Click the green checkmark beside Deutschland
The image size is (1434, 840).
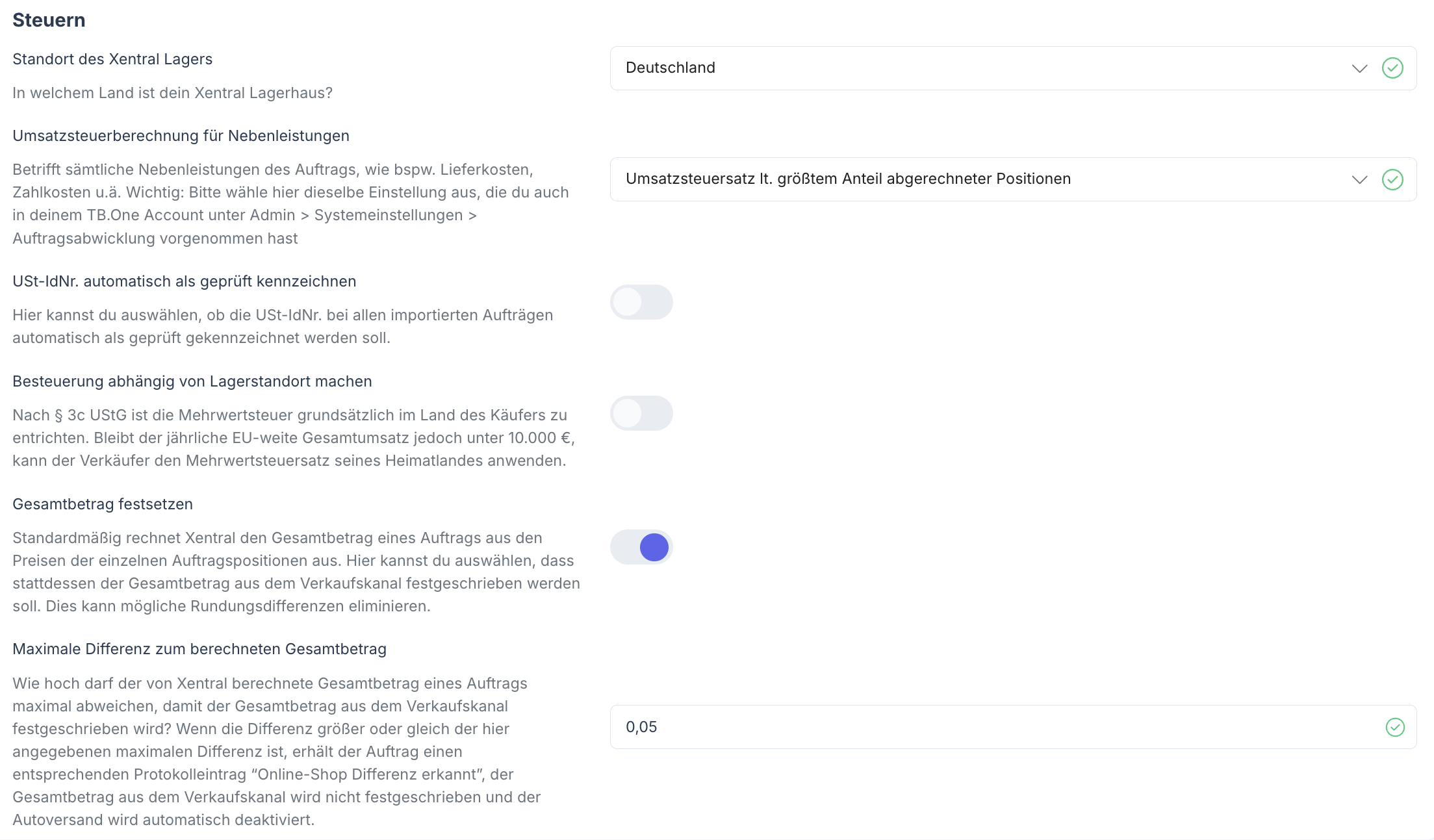[1393, 68]
